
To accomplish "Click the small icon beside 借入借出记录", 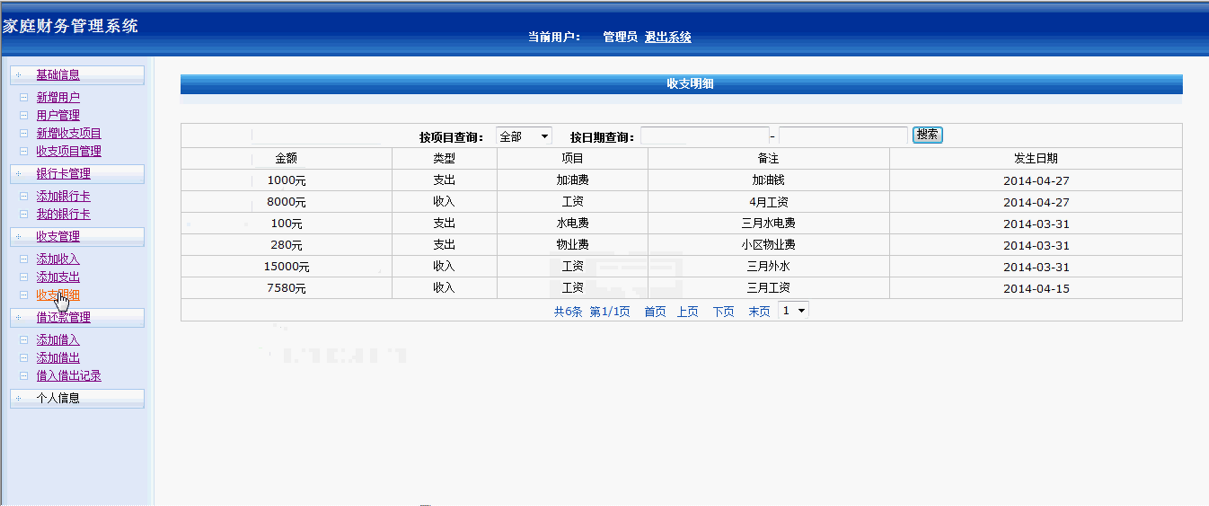I will 24,376.
